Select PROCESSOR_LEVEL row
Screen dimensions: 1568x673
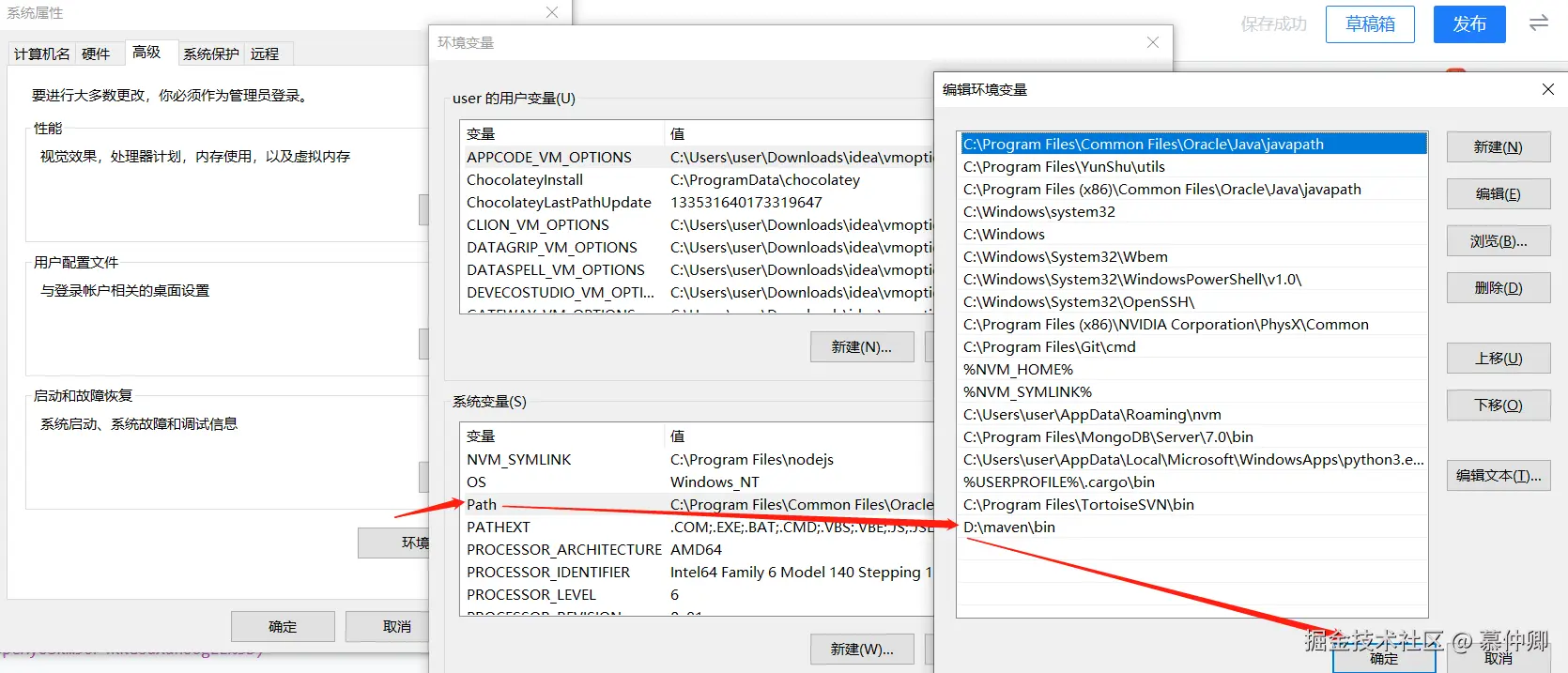698,594
